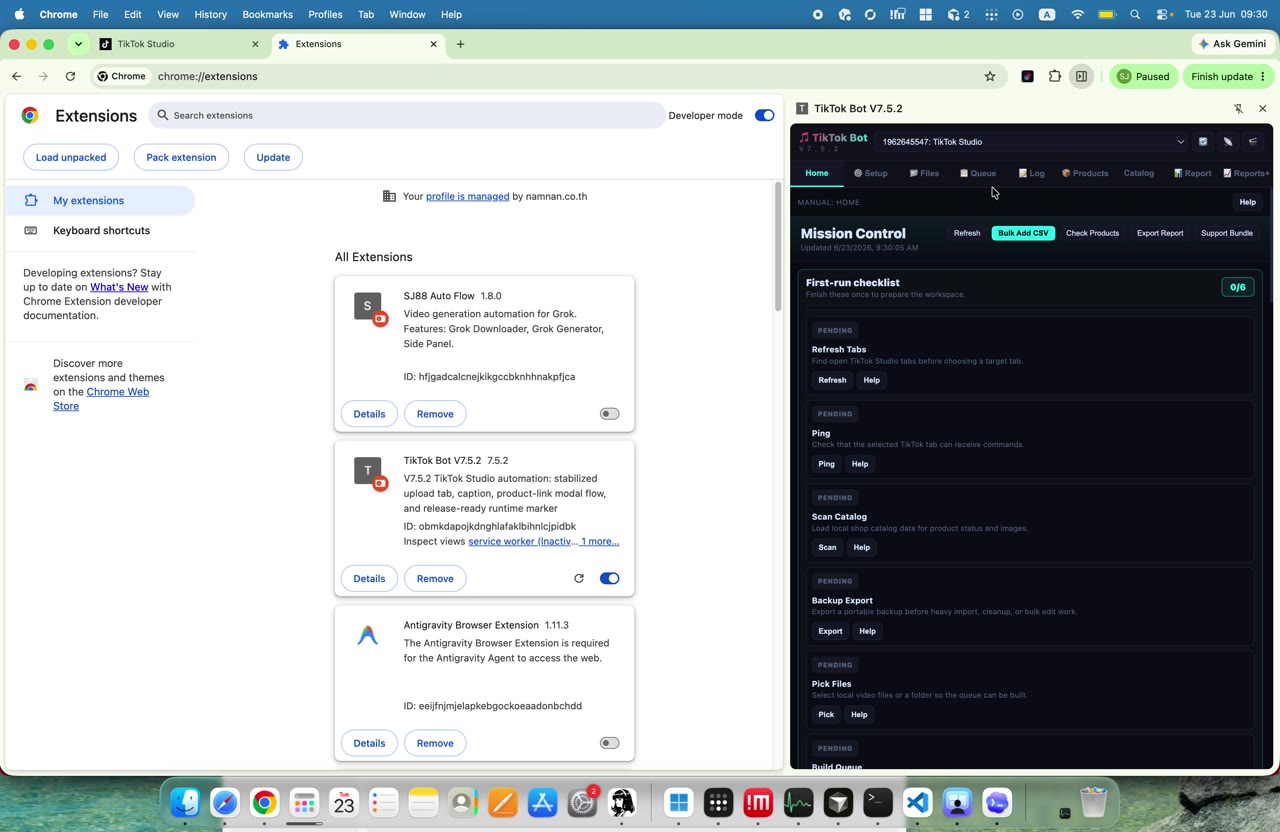Click Support Bundle in Mission Control
The width and height of the screenshot is (1280, 832).
tap(1227, 233)
